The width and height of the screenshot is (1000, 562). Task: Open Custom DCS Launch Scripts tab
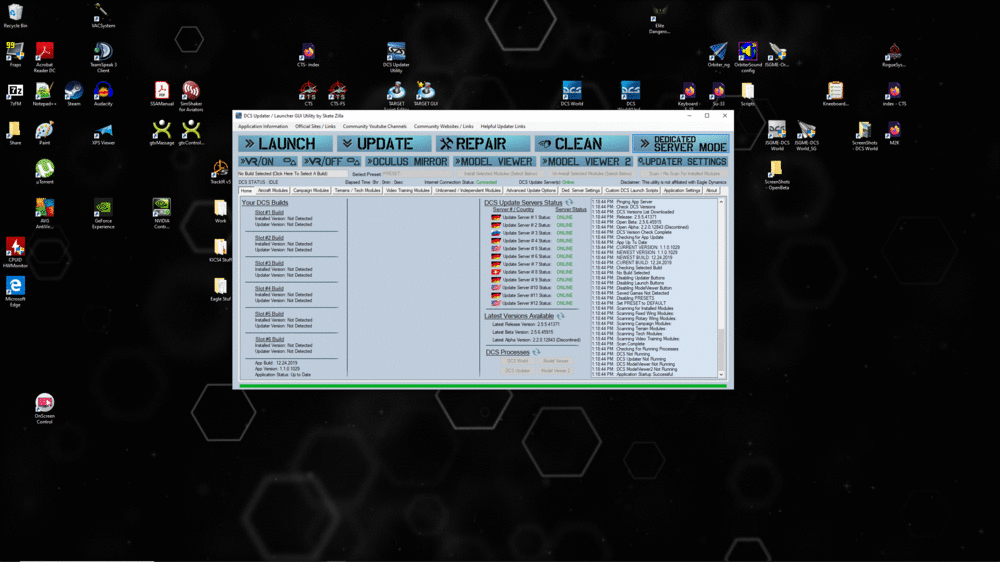(631, 191)
